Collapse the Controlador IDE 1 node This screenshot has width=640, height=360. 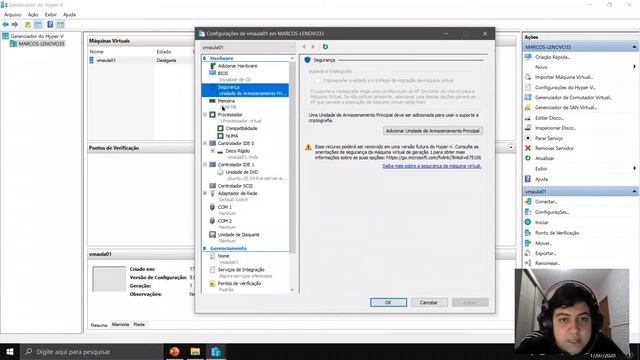click(x=205, y=164)
